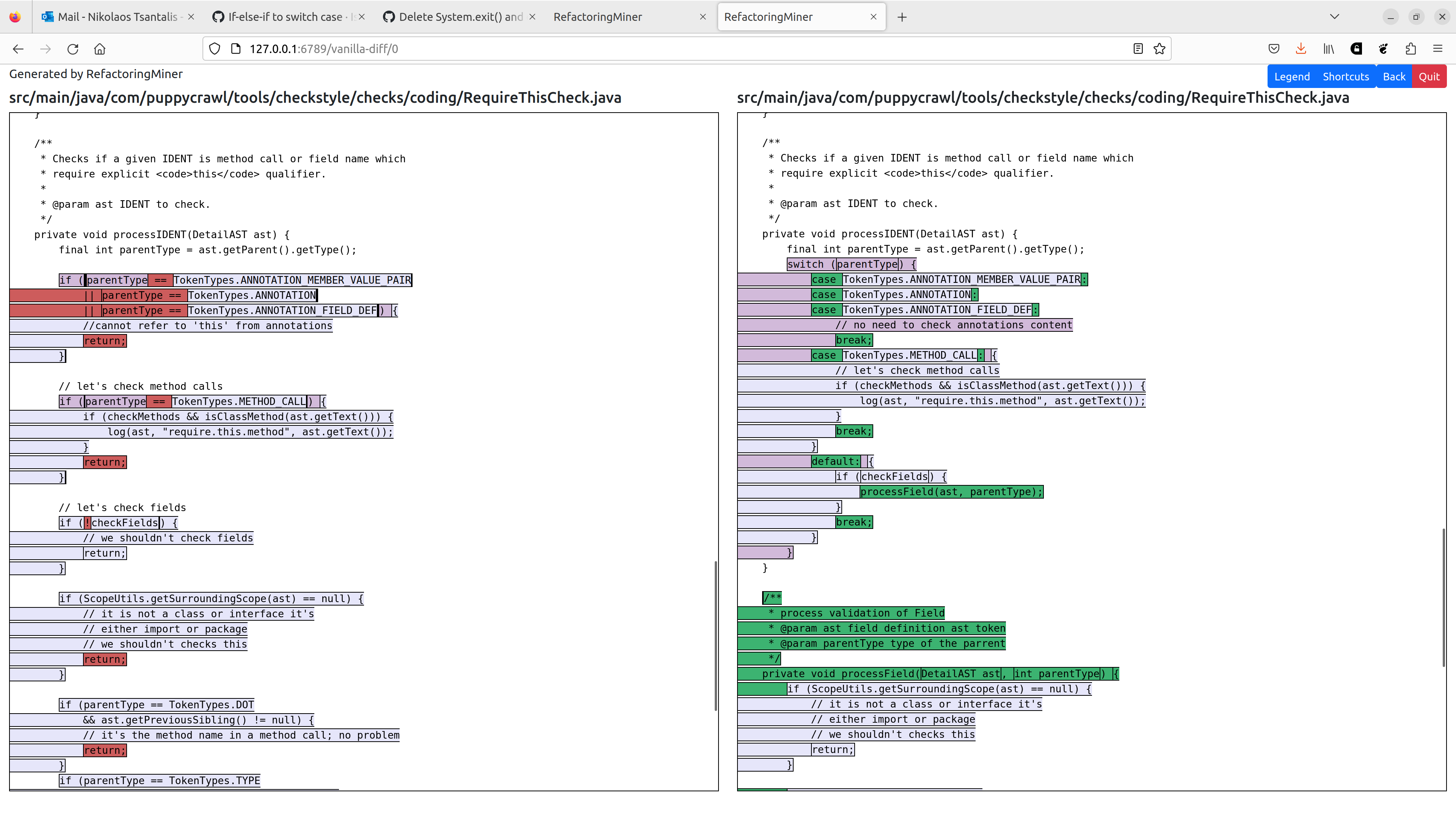The image size is (1456, 819).
Task: Reload the RefactoringMiner diff page
Action: (x=72, y=49)
